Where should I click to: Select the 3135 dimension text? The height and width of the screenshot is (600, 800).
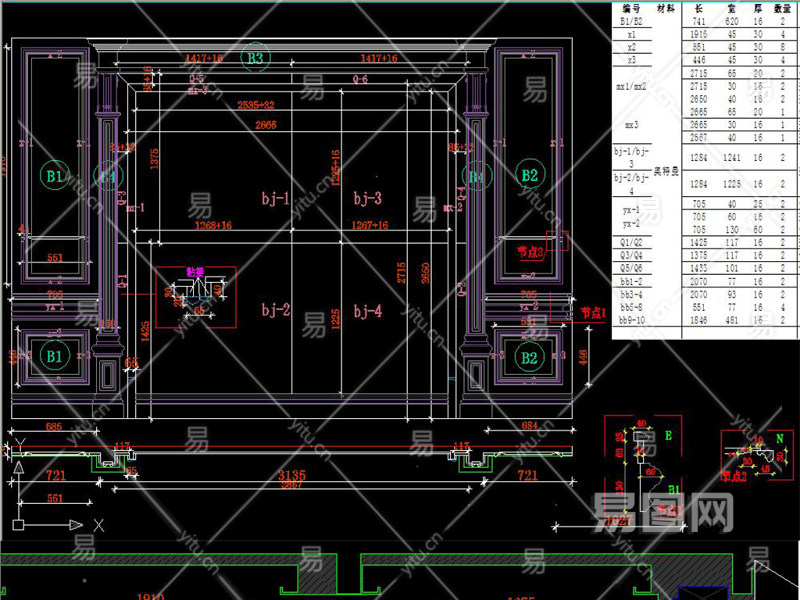point(291,475)
